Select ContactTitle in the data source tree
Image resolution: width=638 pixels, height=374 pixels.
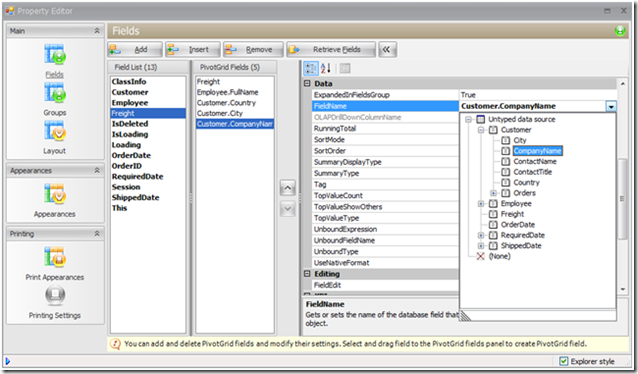click(533, 172)
